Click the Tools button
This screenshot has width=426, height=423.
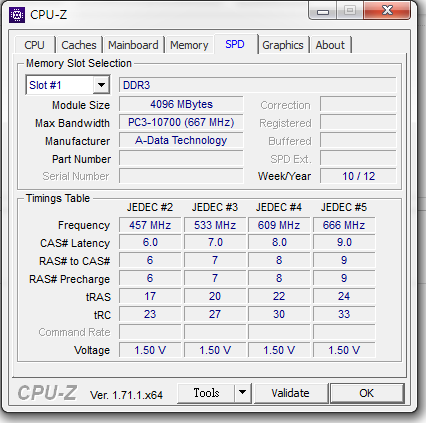tap(206, 393)
